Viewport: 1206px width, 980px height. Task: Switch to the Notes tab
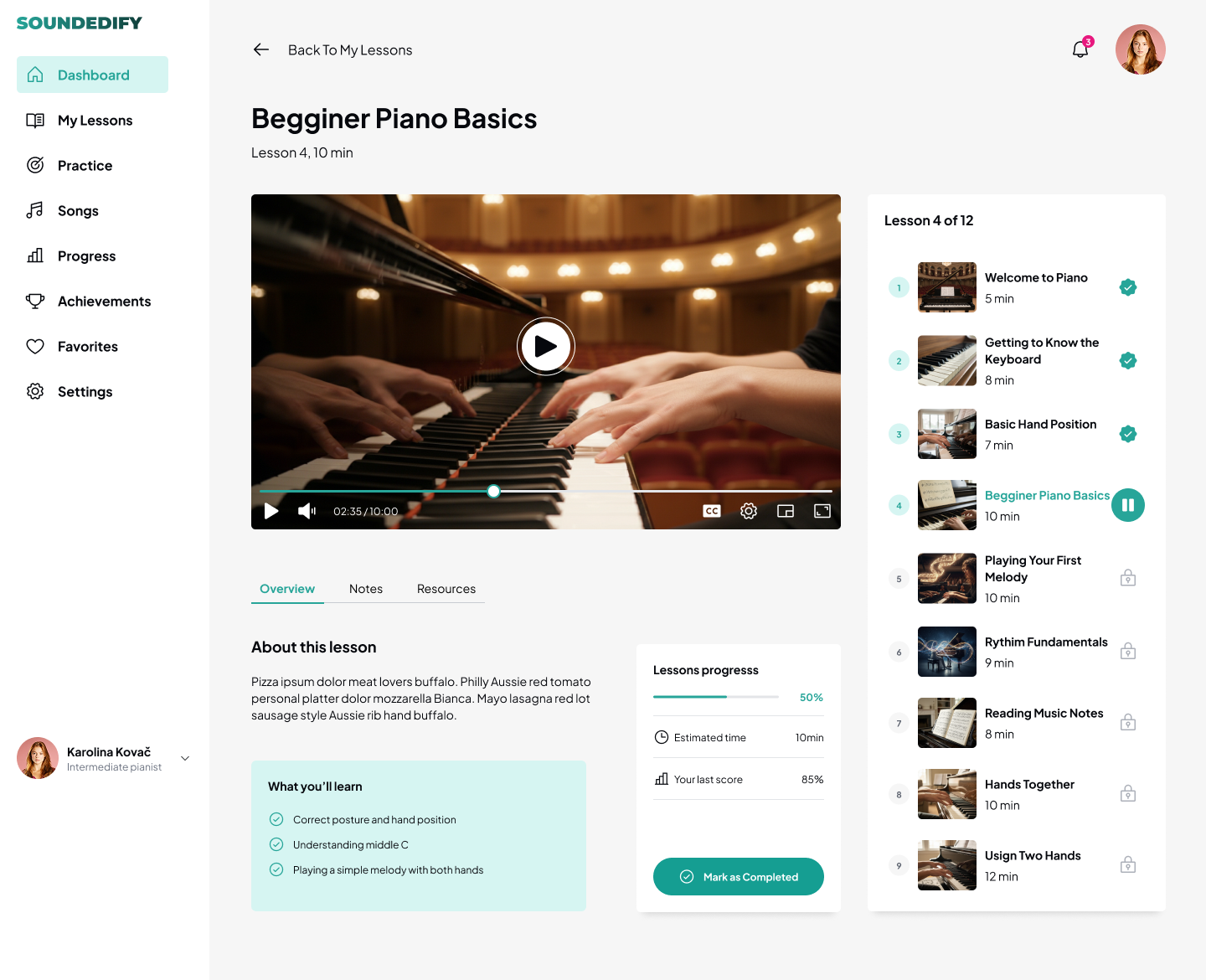[x=366, y=589]
